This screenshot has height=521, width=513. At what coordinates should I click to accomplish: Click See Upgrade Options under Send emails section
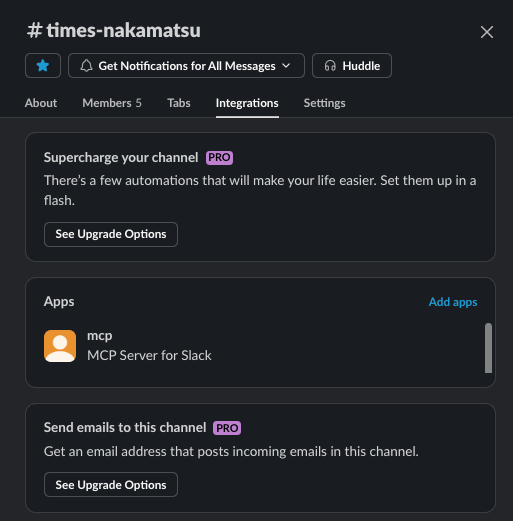pyautogui.click(x=111, y=485)
